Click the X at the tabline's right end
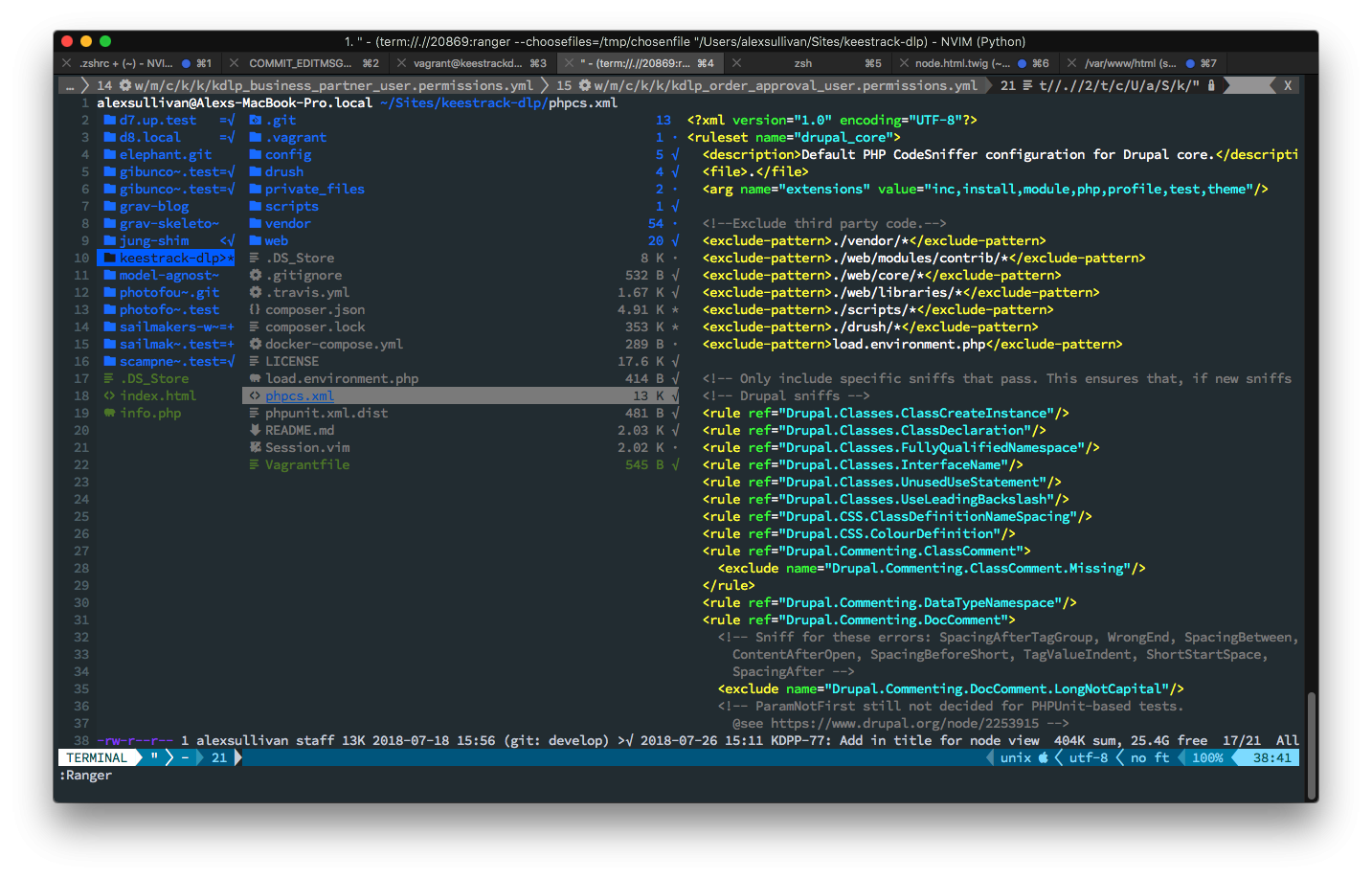Screen dimensions: 1372x879 coord(1288,85)
